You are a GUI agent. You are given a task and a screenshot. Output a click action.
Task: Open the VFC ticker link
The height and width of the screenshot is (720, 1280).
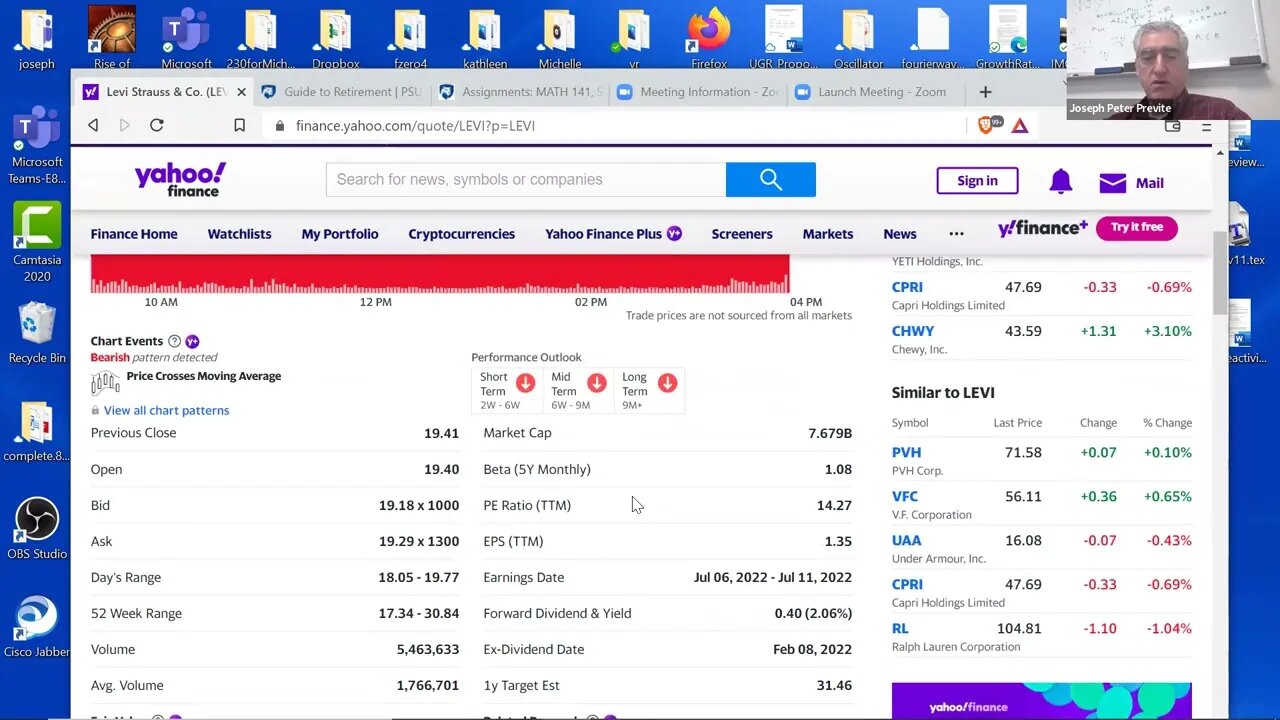[x=904, y=496]
